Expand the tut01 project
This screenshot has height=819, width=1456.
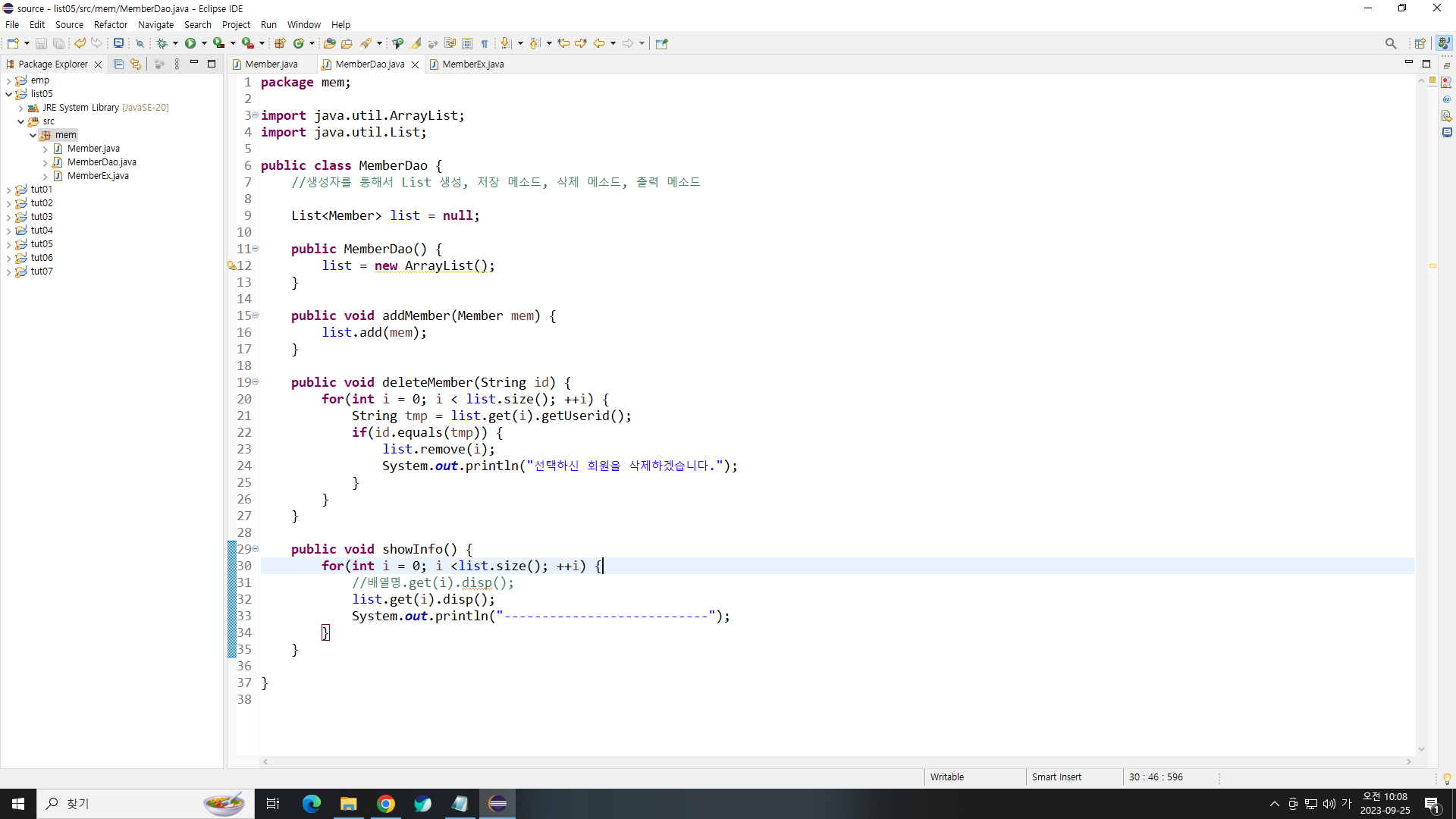(8, 190)
